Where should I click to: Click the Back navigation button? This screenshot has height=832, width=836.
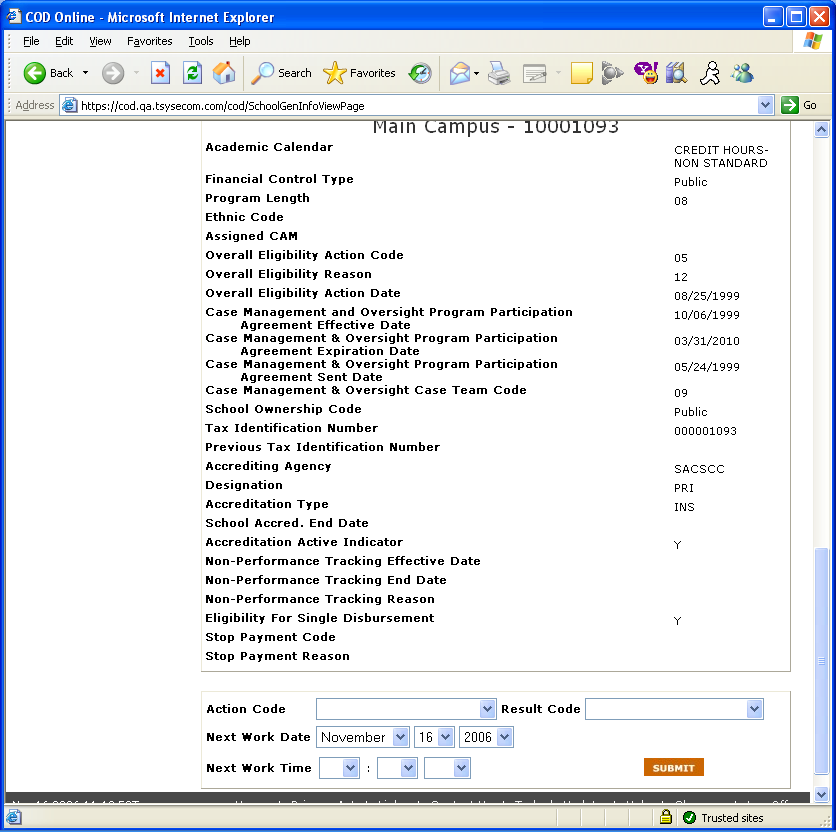point(48,73)
